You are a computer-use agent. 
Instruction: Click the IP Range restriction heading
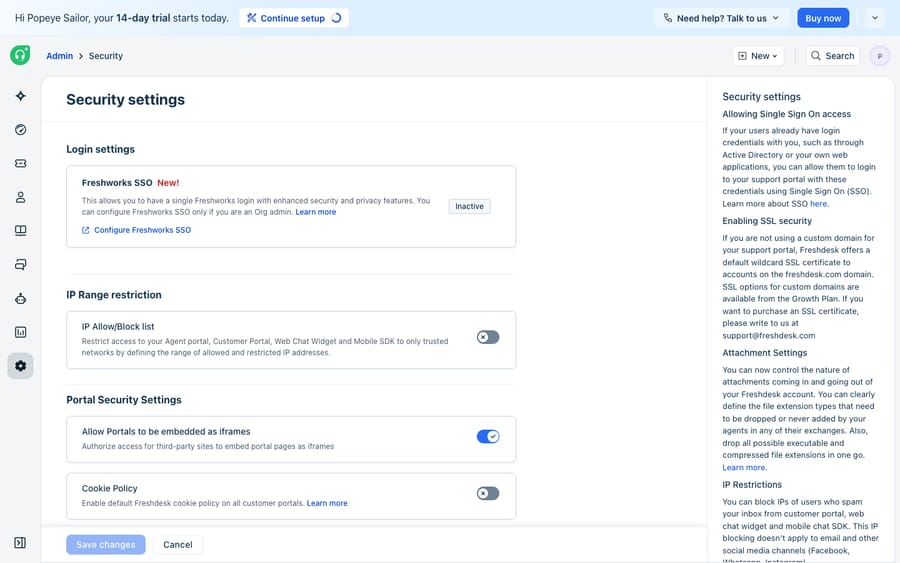click(x=114, y=295)
